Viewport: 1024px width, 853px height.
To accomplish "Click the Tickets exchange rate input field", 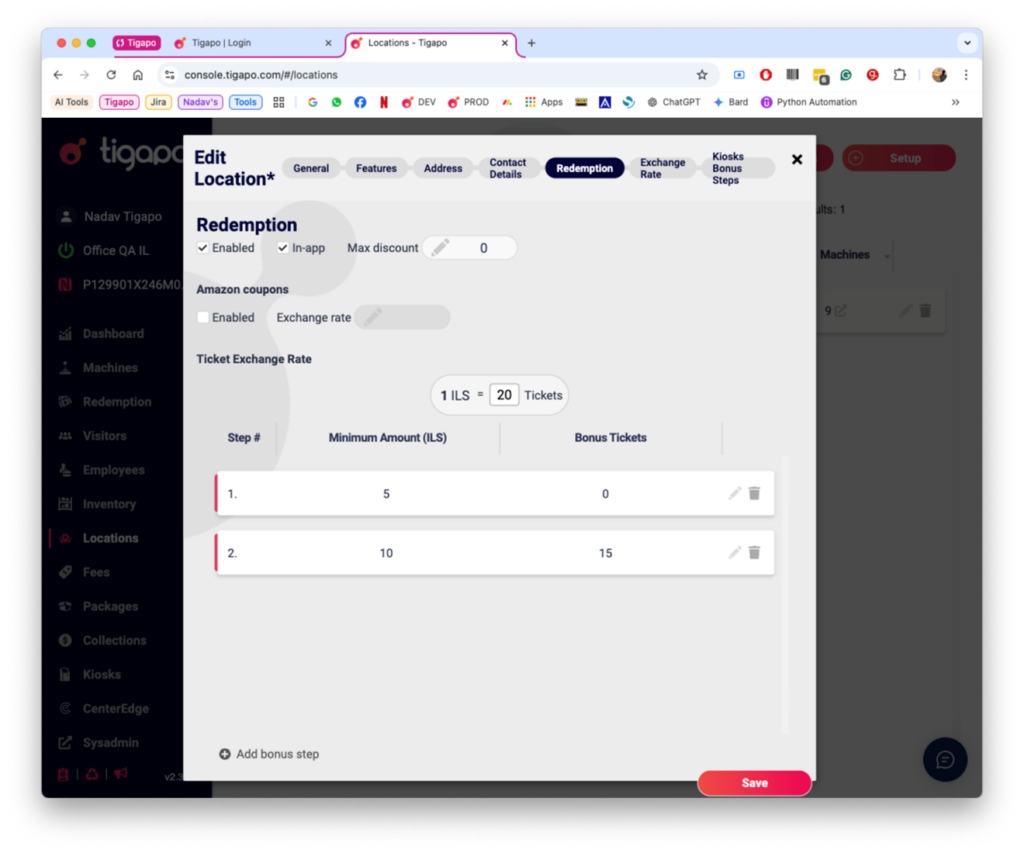I will pyautogui.click(x=504, y=394).
